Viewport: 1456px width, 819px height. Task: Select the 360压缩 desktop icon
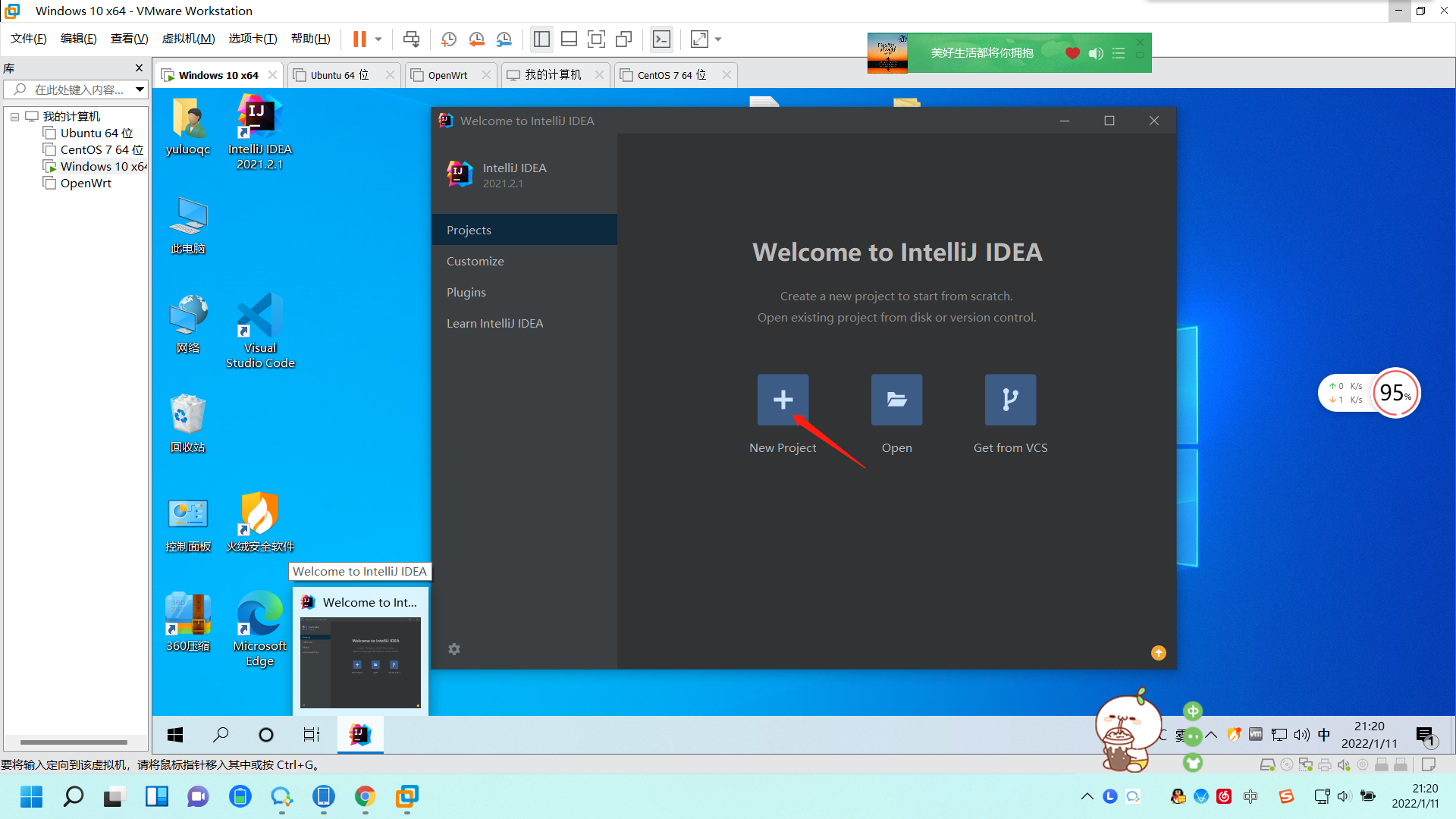coord(188,622)
